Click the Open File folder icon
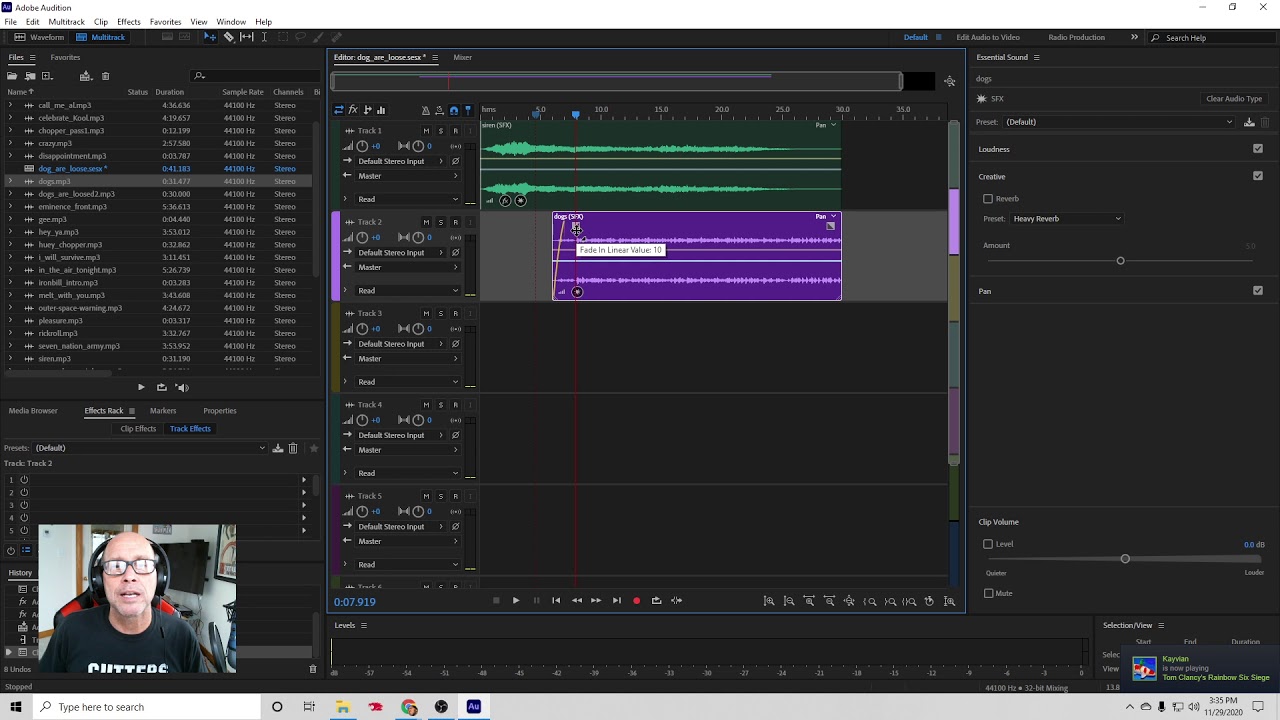 point(14,76)
